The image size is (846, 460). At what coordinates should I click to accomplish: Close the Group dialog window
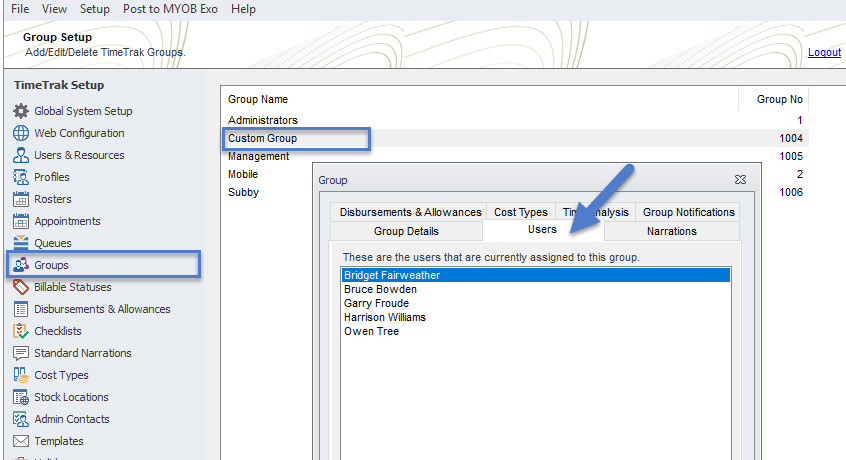(740, 180)
